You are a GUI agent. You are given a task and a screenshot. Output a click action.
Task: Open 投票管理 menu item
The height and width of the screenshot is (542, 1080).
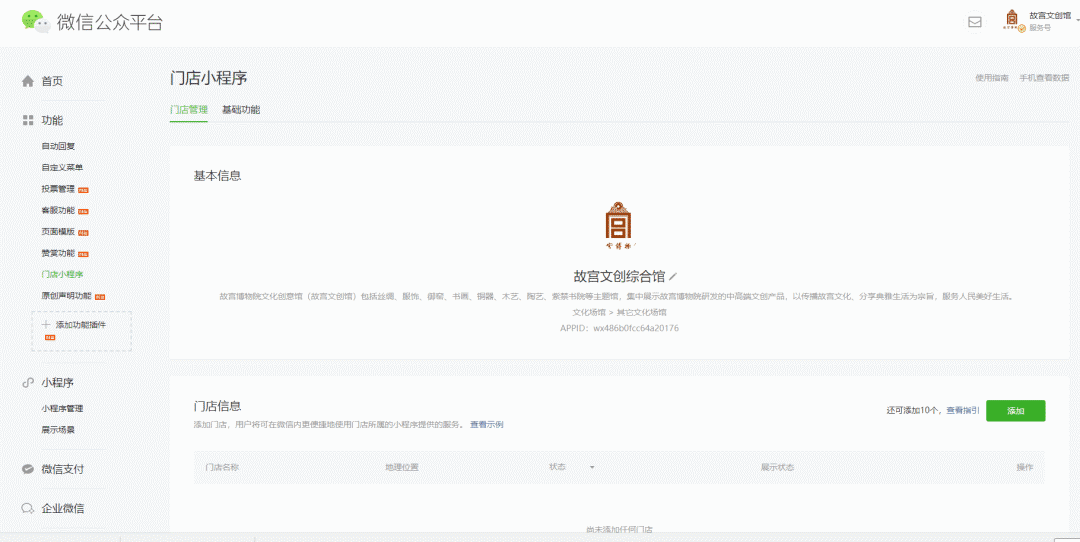58,189
